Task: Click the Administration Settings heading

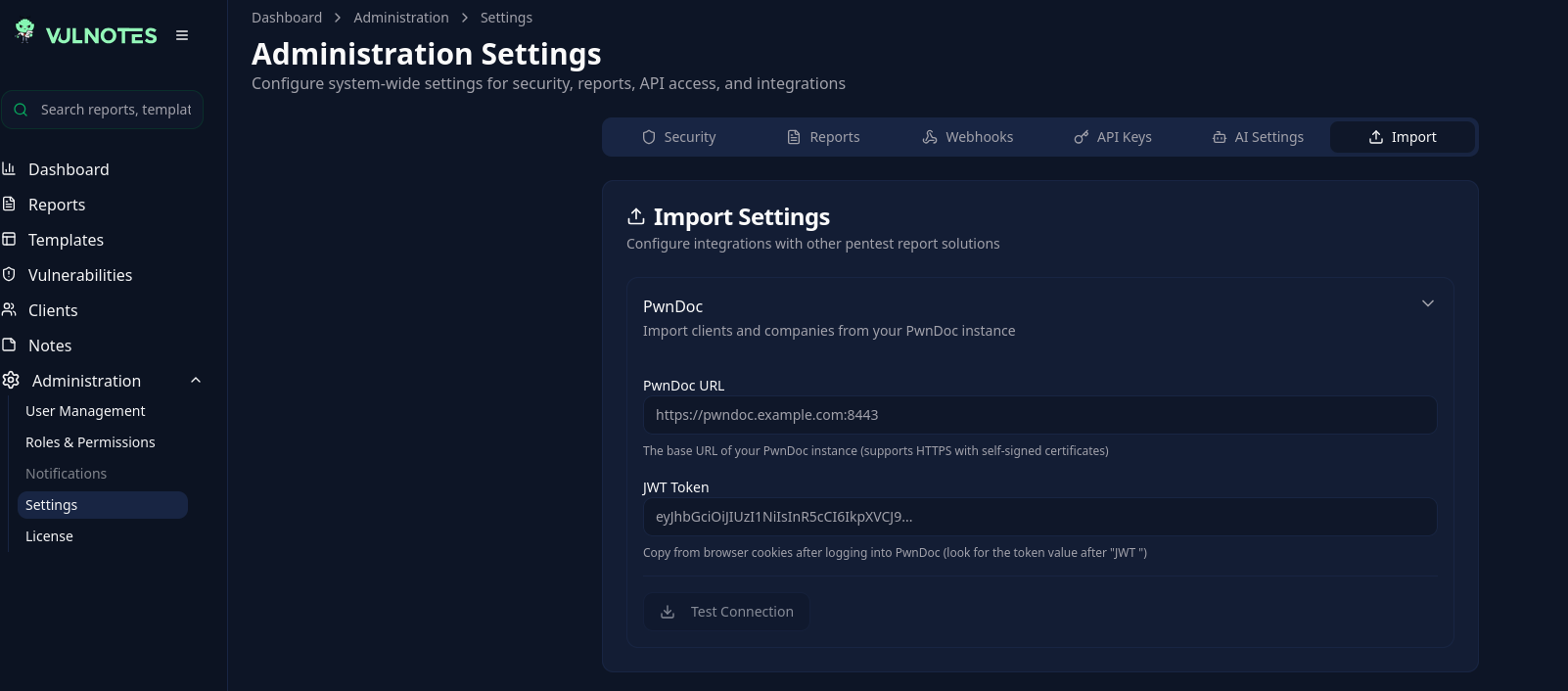Action: pyautogui.click(x=427, y=54)
